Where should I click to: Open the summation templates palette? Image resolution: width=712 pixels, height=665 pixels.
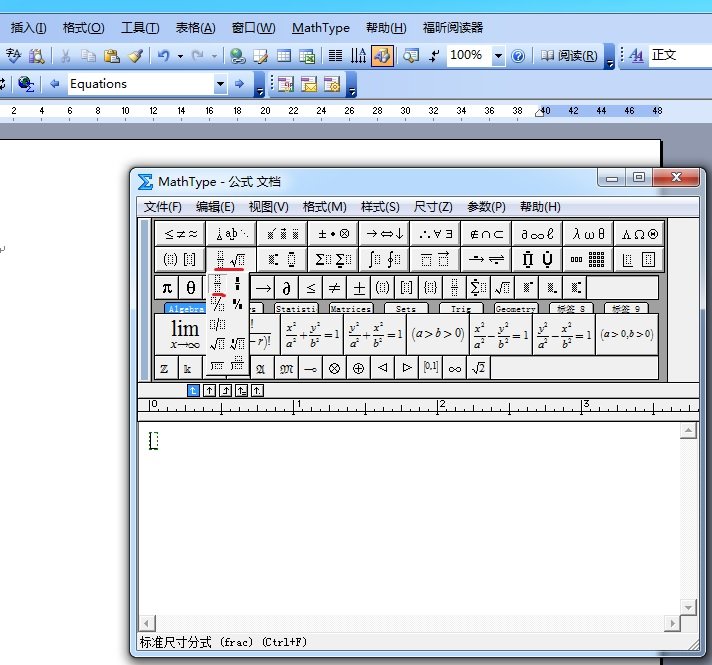pyautogui.click(x=331, y=259)
